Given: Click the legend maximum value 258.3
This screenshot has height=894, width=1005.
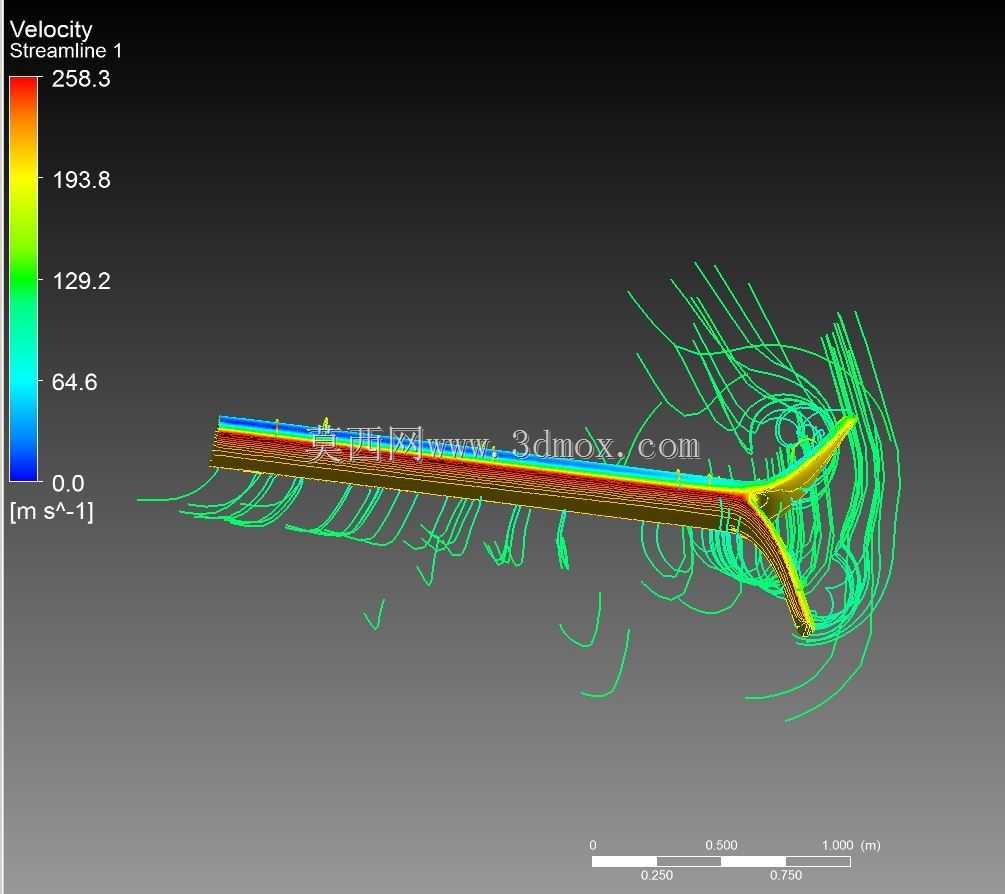Looking at the screenshot, I should click(81, 79).
